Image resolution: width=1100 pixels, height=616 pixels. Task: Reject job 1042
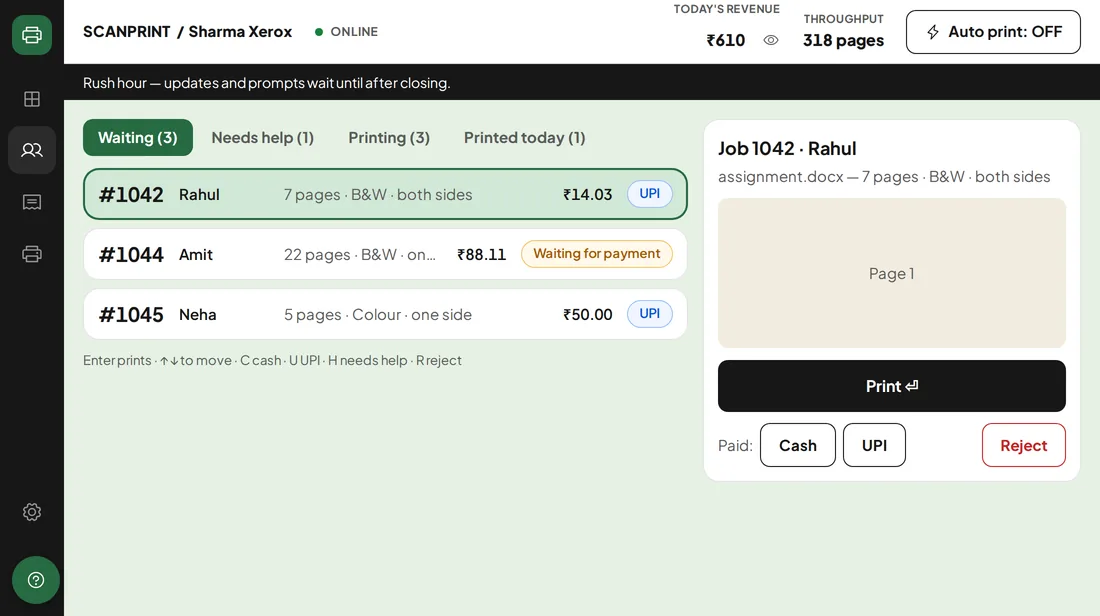coord(1023,446)
